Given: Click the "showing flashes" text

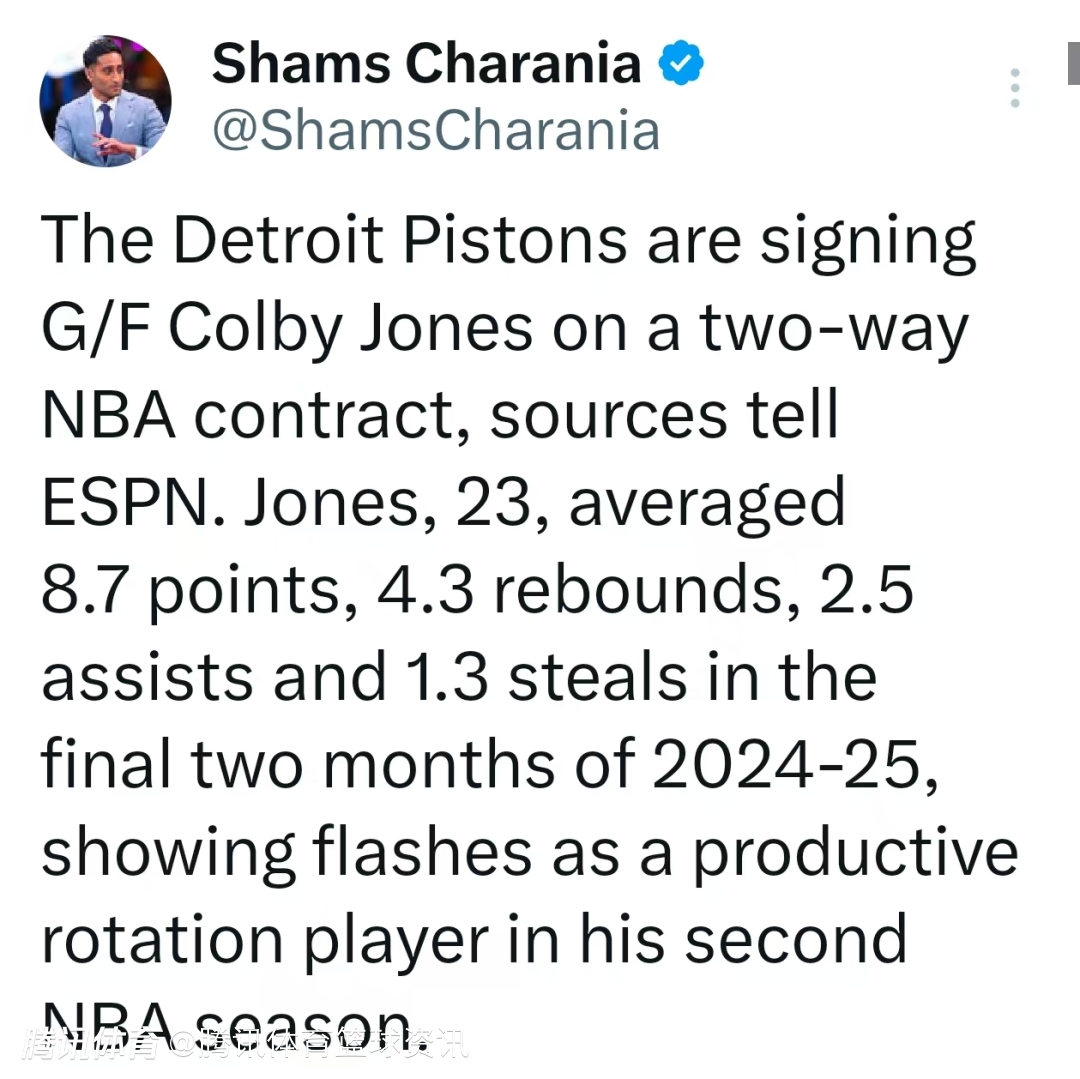Looking at the screenshot, I should (x=287, y=853).
